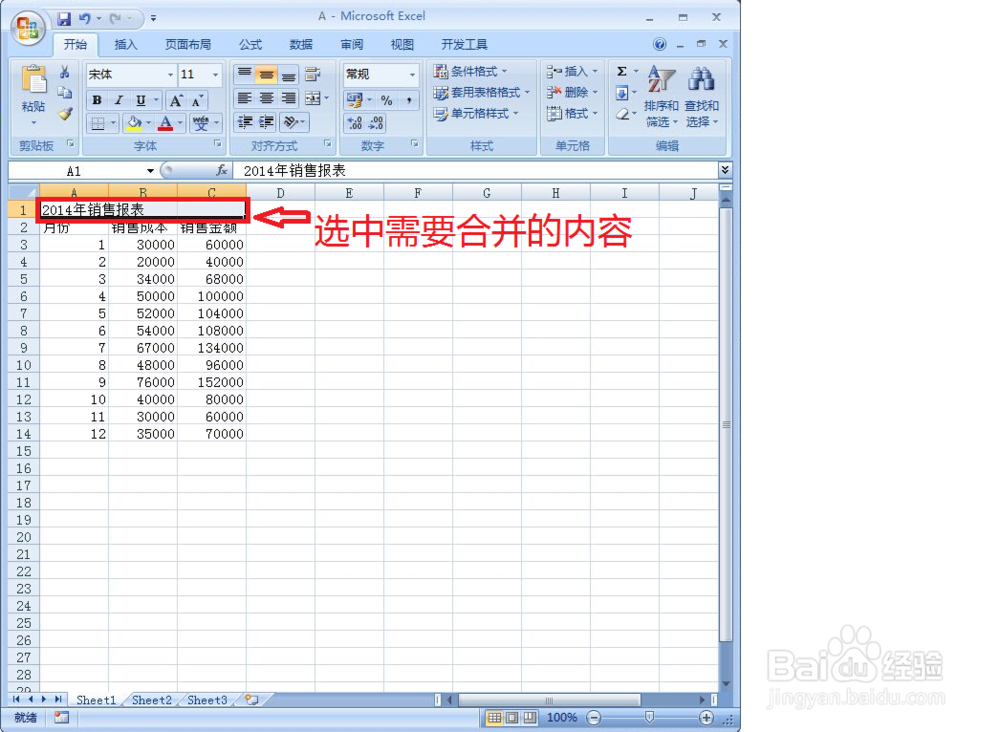
Task: Apply italic formatting to selected text
Action: click(x=117, y=99)
